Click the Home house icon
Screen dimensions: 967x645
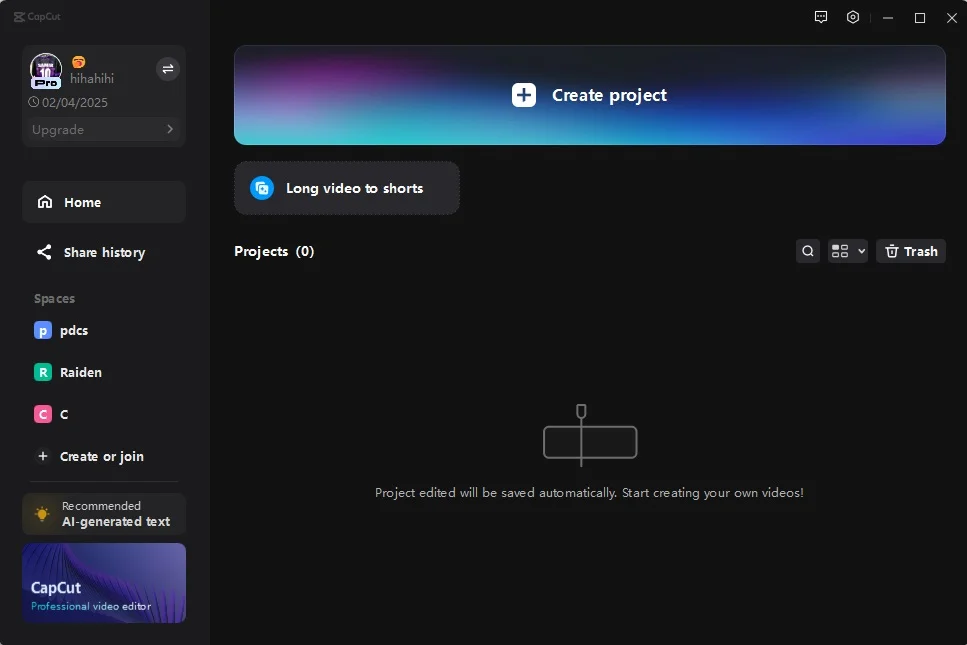click(45, 202)
